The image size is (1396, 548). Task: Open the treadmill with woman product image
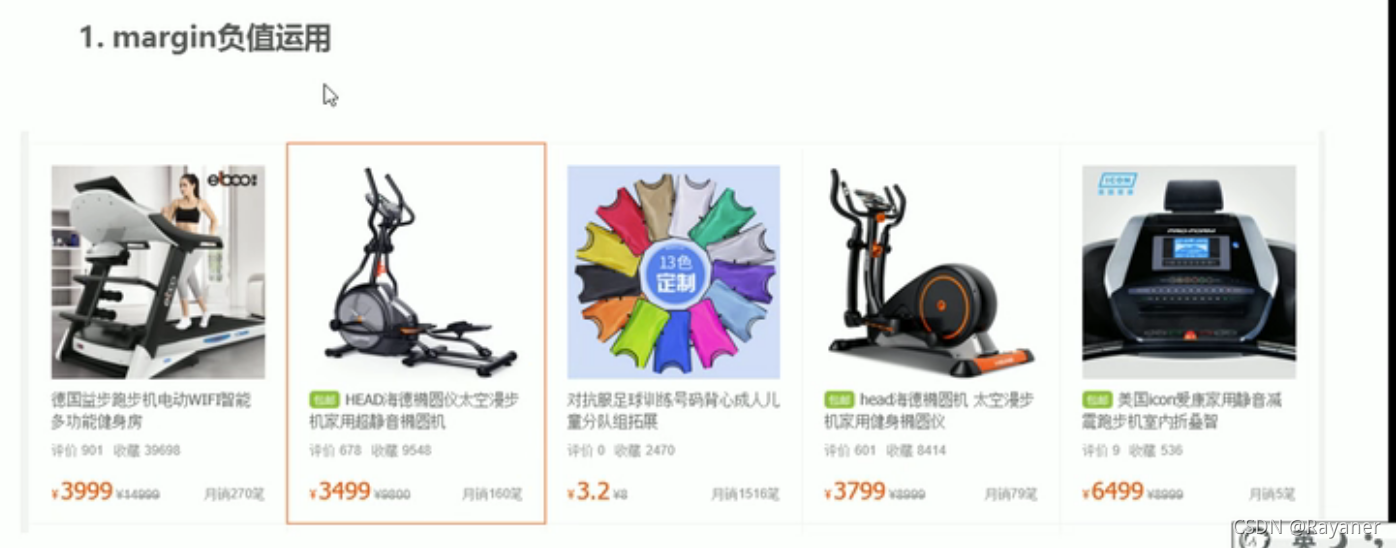[158, 272]
